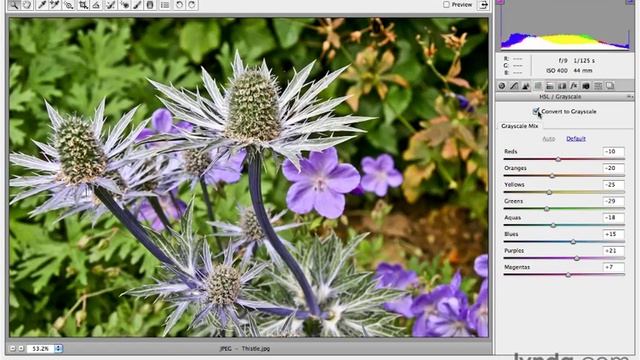Click the Aquas value field showing -18
The width and height of the screenshot is (640, 360).
(613, 218)
